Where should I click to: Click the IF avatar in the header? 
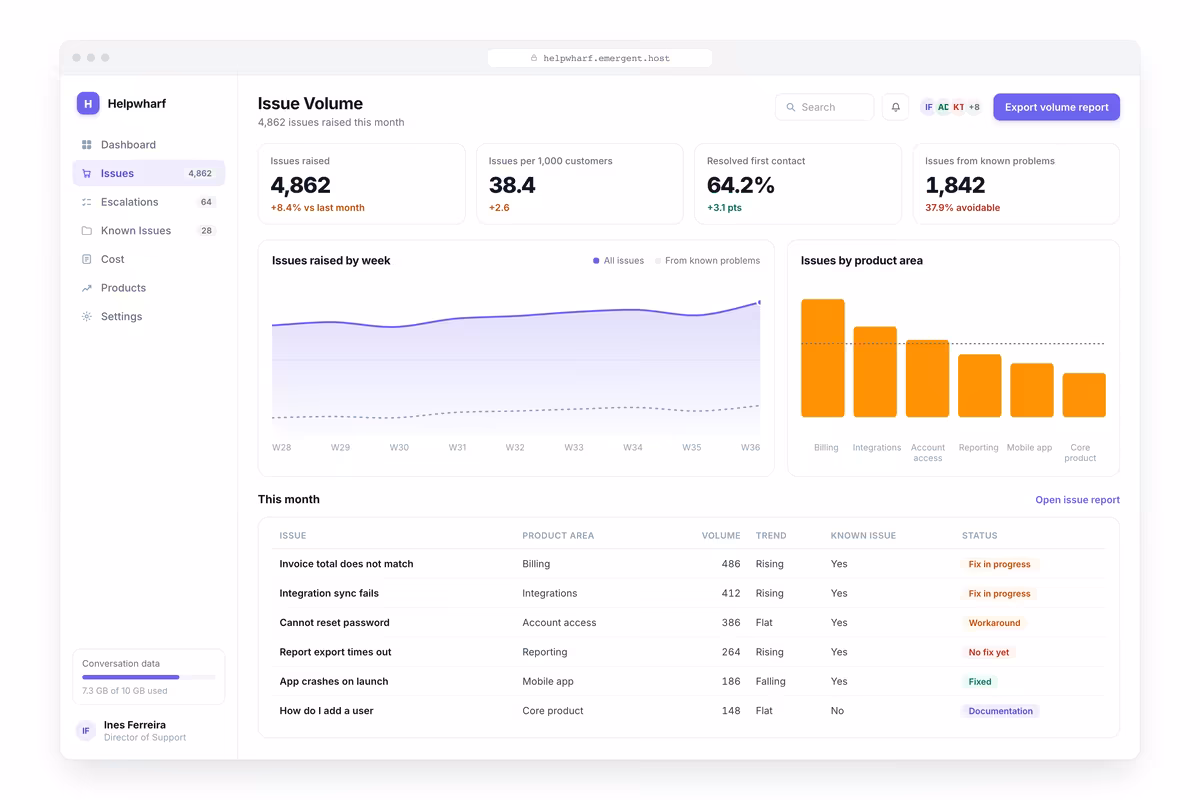pyautogui.click(x=928, y=107)
